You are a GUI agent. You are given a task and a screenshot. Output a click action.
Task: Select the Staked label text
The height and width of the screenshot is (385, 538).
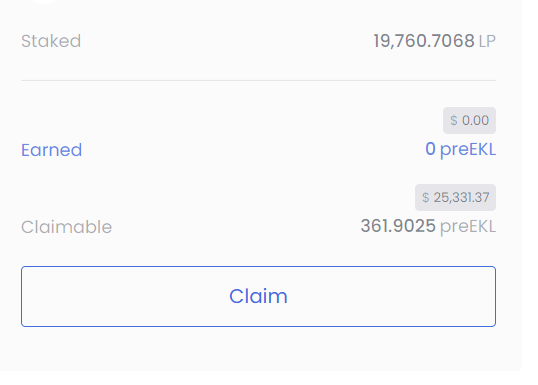click(51, 41)
